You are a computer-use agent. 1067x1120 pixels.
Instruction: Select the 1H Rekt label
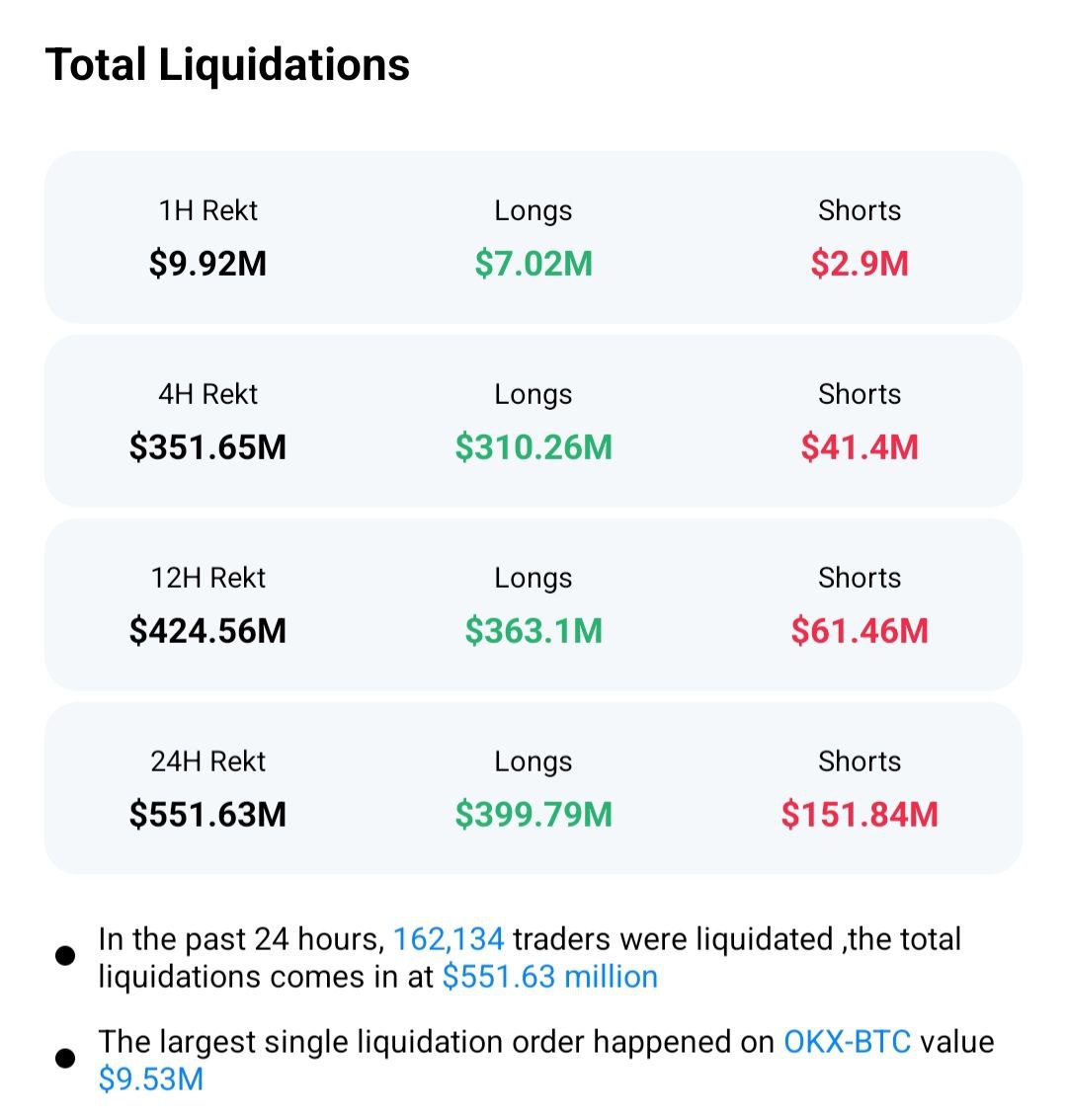click(x=207, y=210)
